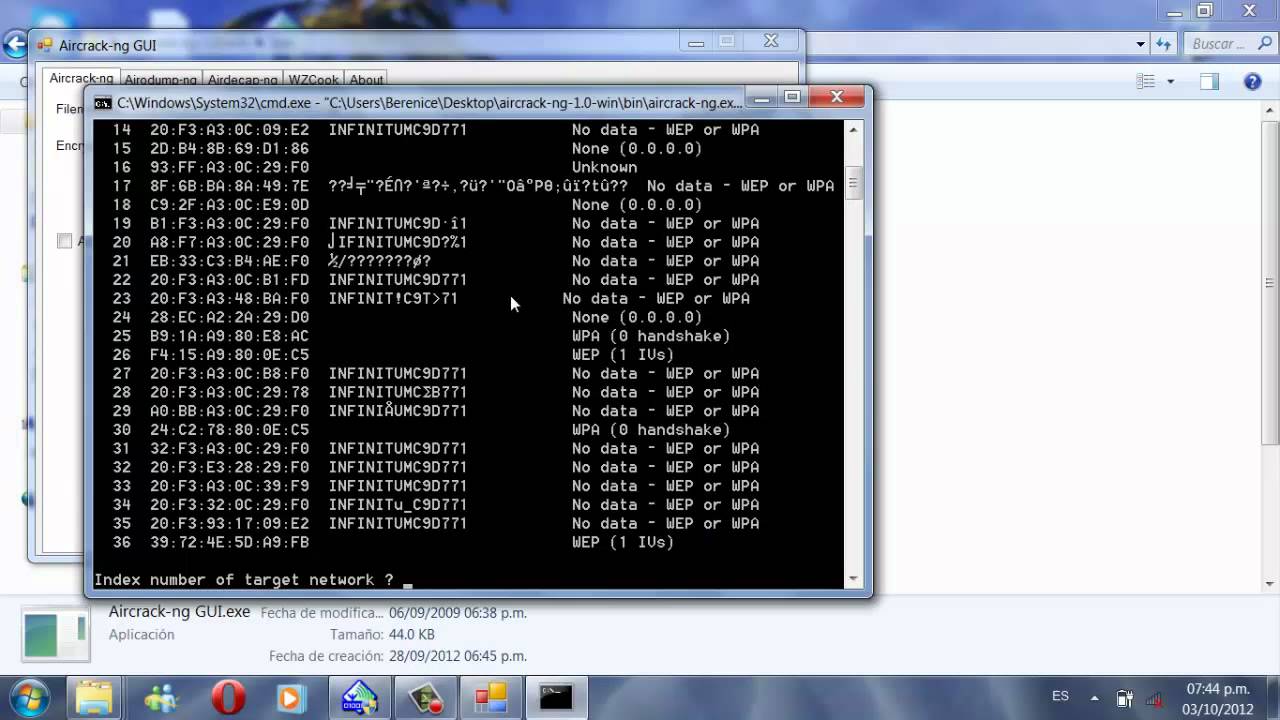The height and width of the screenshot is (720, 1280).
Task: Click row 26 'WEP (1 IVs)'
Action: [623, 355]
